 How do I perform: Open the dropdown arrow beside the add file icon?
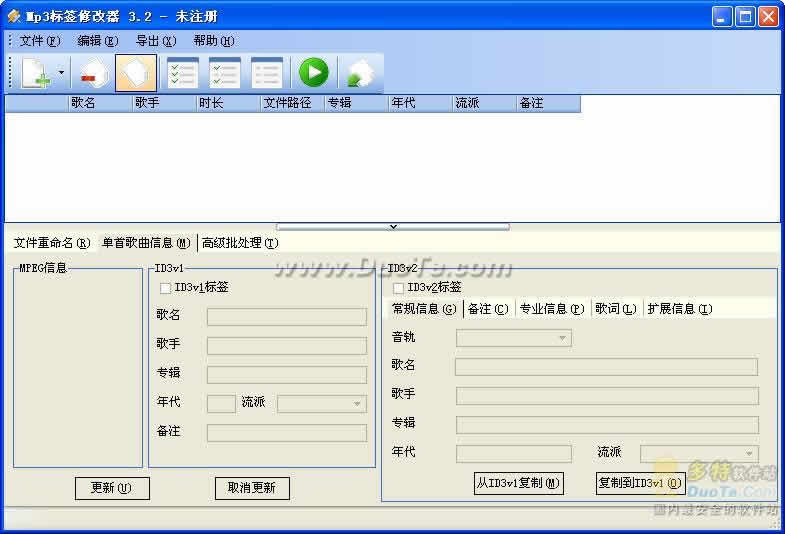pos(61,73)
